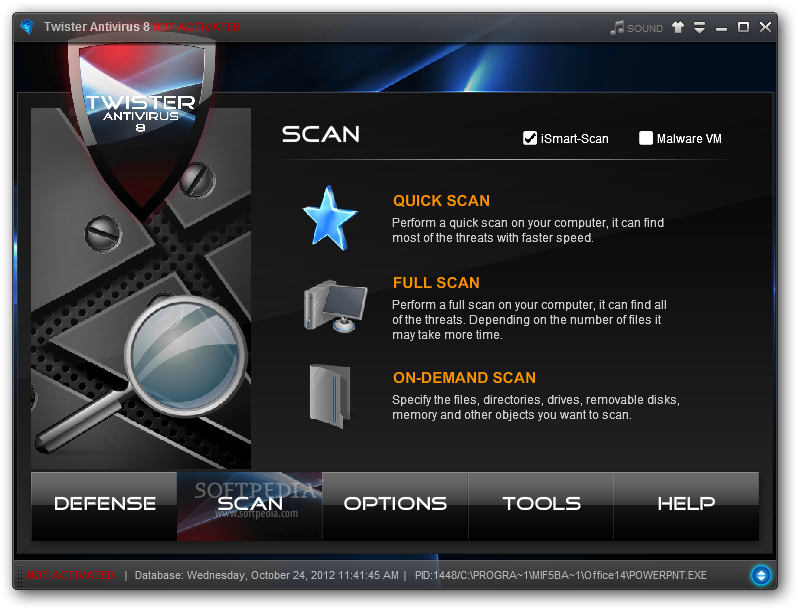The width and height of the screenshot is (798, 610).
Task: Click the blue star Quick Scan icon
Action: click(330, 218)
